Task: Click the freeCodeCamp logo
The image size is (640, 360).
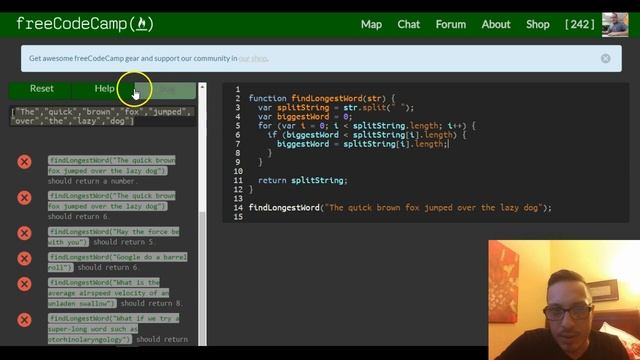Action: (84, 24)
